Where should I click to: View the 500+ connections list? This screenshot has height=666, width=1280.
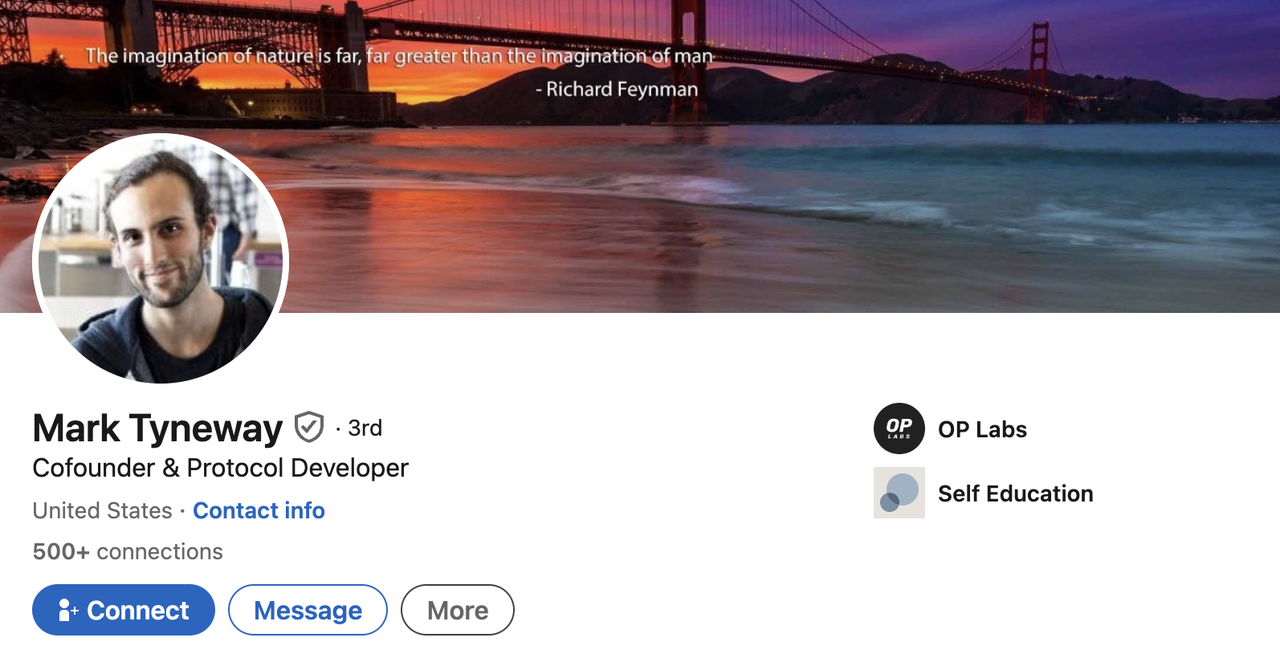click(127, 551)
